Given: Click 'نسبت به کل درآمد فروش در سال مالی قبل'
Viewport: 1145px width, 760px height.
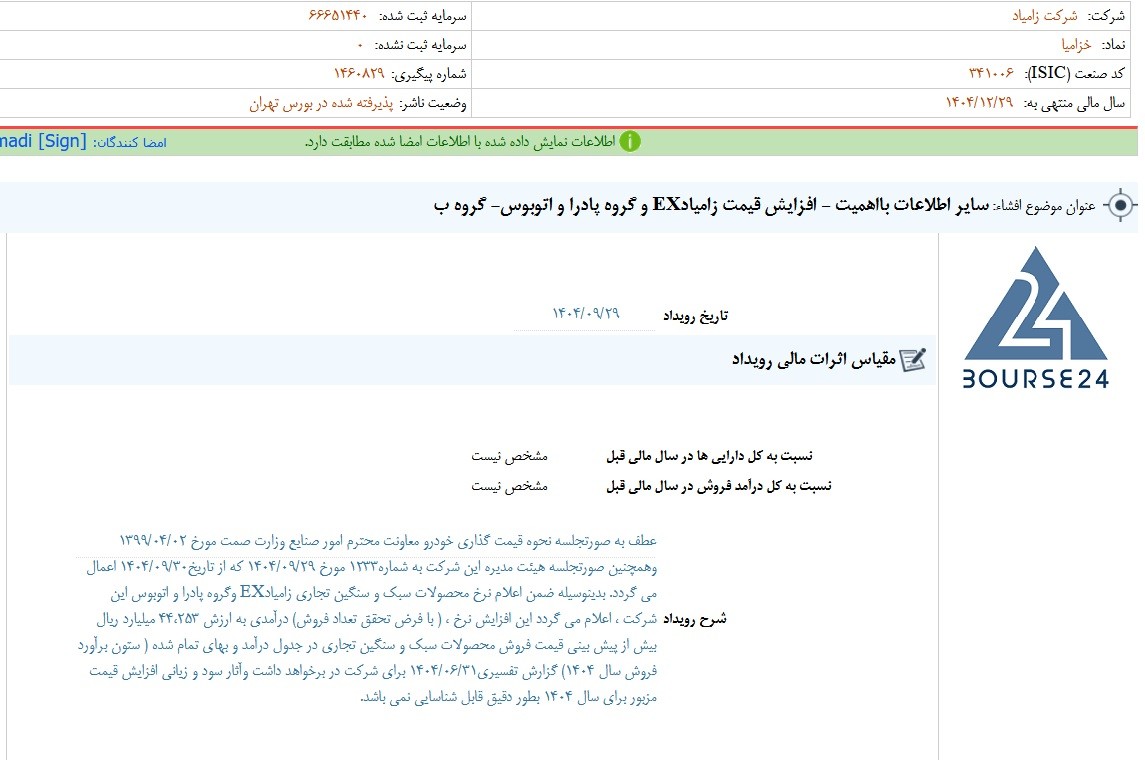Looking at the screenshot, I should 719,485.
